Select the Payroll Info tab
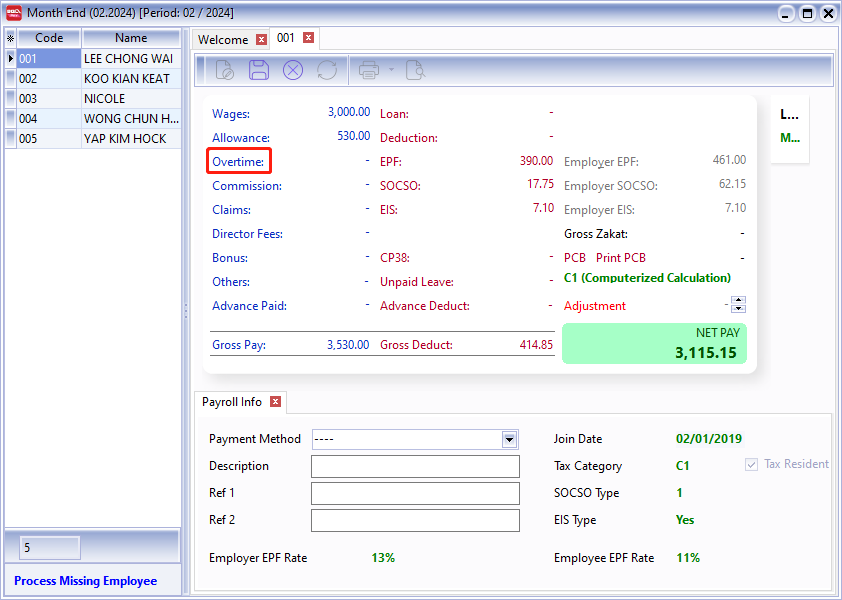This screenshot has width=842, height=600. (x=232, y=402)
